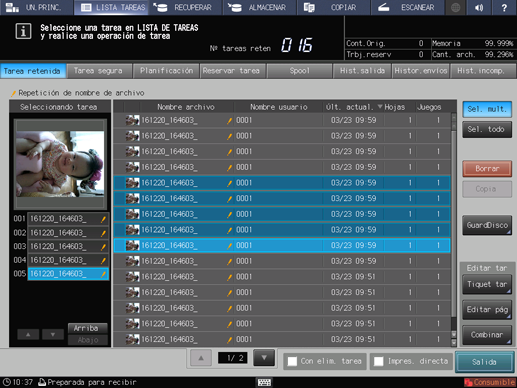The height and width of the screenshot is (388, 517).
Task: Switch to Spool tab
Action: [x=299, y=71]
